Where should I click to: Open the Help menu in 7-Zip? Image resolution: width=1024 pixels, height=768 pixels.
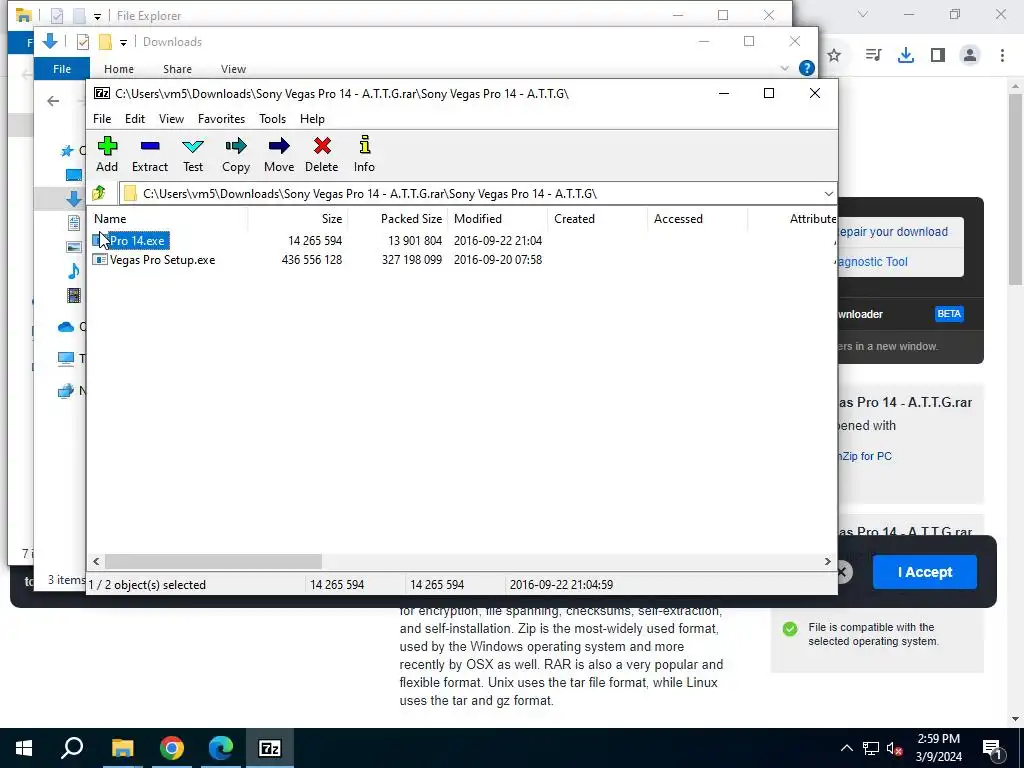click(x=312, y=119)
